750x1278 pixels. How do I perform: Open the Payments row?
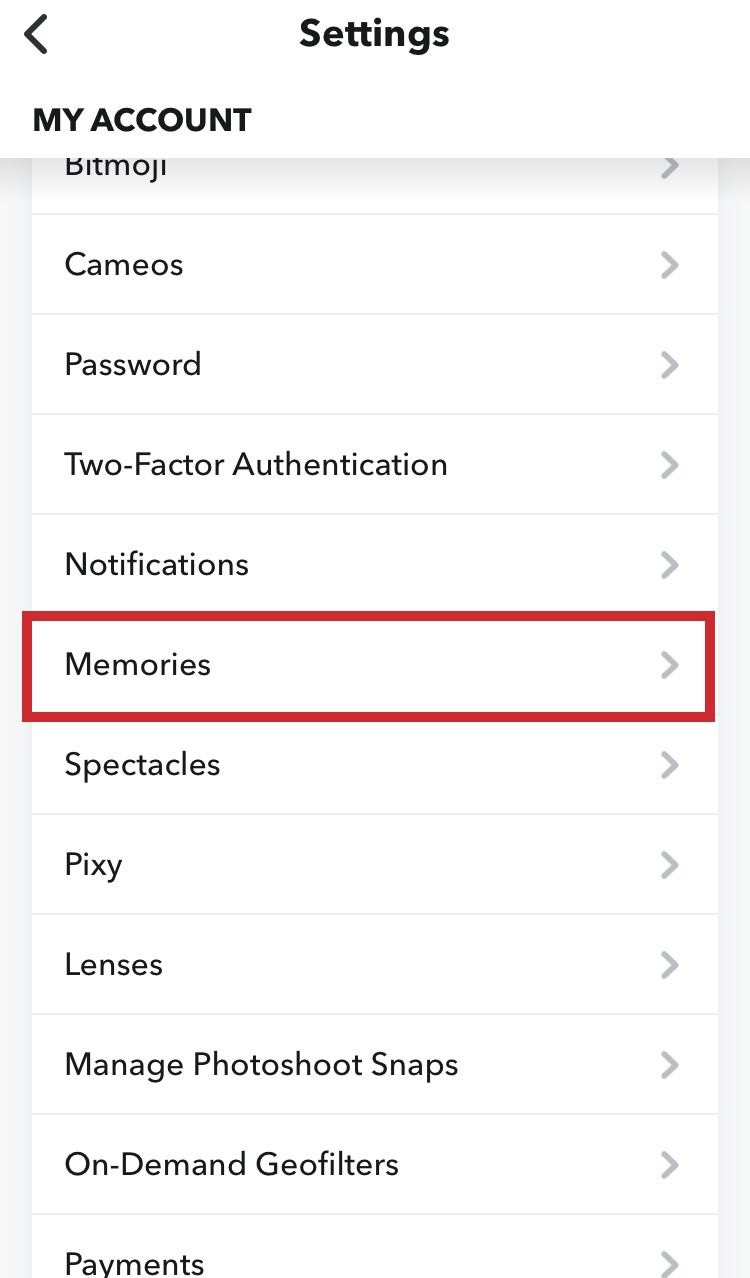(134, 1262)
